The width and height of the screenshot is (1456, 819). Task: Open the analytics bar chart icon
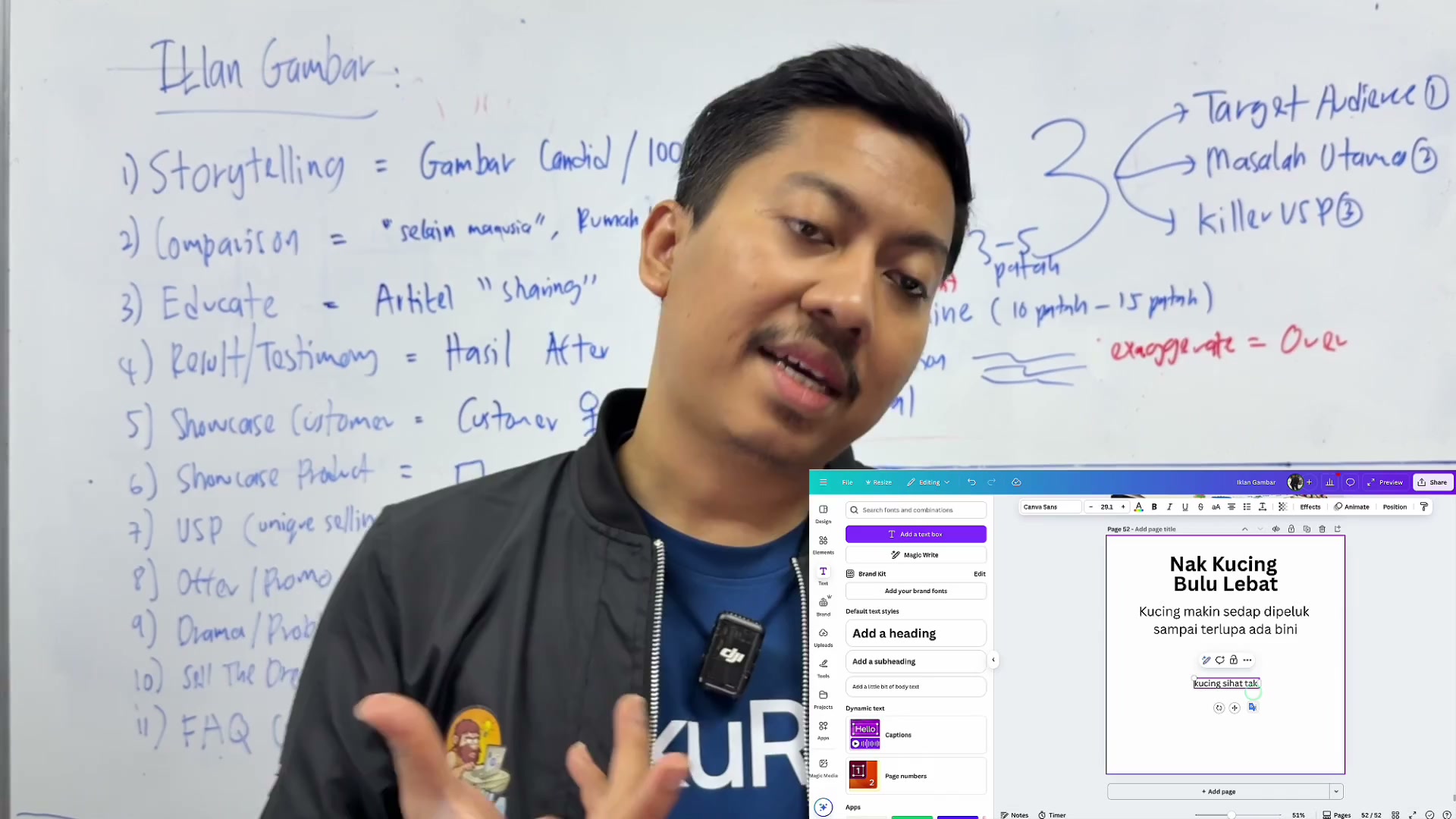click(x=1329, y=482)
